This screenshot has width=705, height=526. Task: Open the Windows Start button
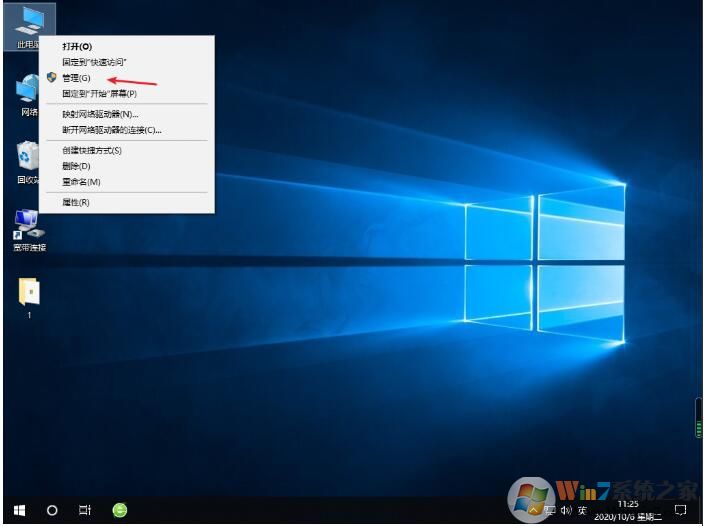pos(19,510)
